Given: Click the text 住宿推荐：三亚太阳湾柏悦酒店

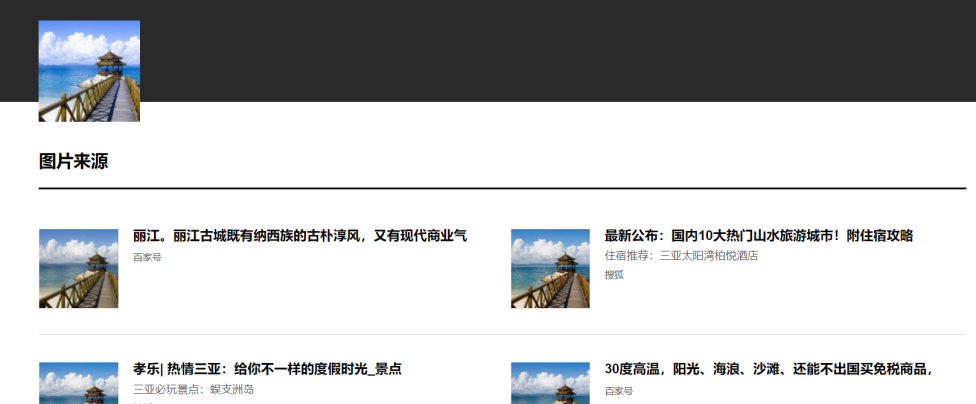Looking at the screenshot, I should (681, 256).
